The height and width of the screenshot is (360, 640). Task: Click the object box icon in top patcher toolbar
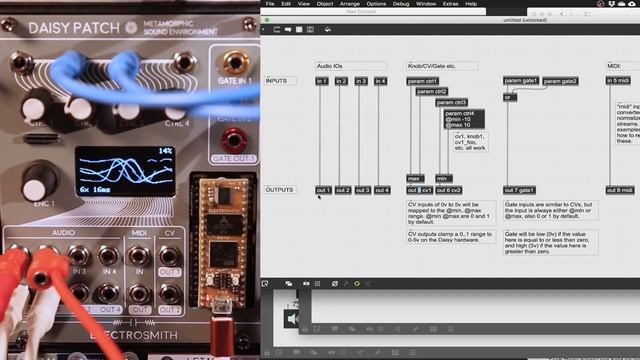[x=277, y=29]
